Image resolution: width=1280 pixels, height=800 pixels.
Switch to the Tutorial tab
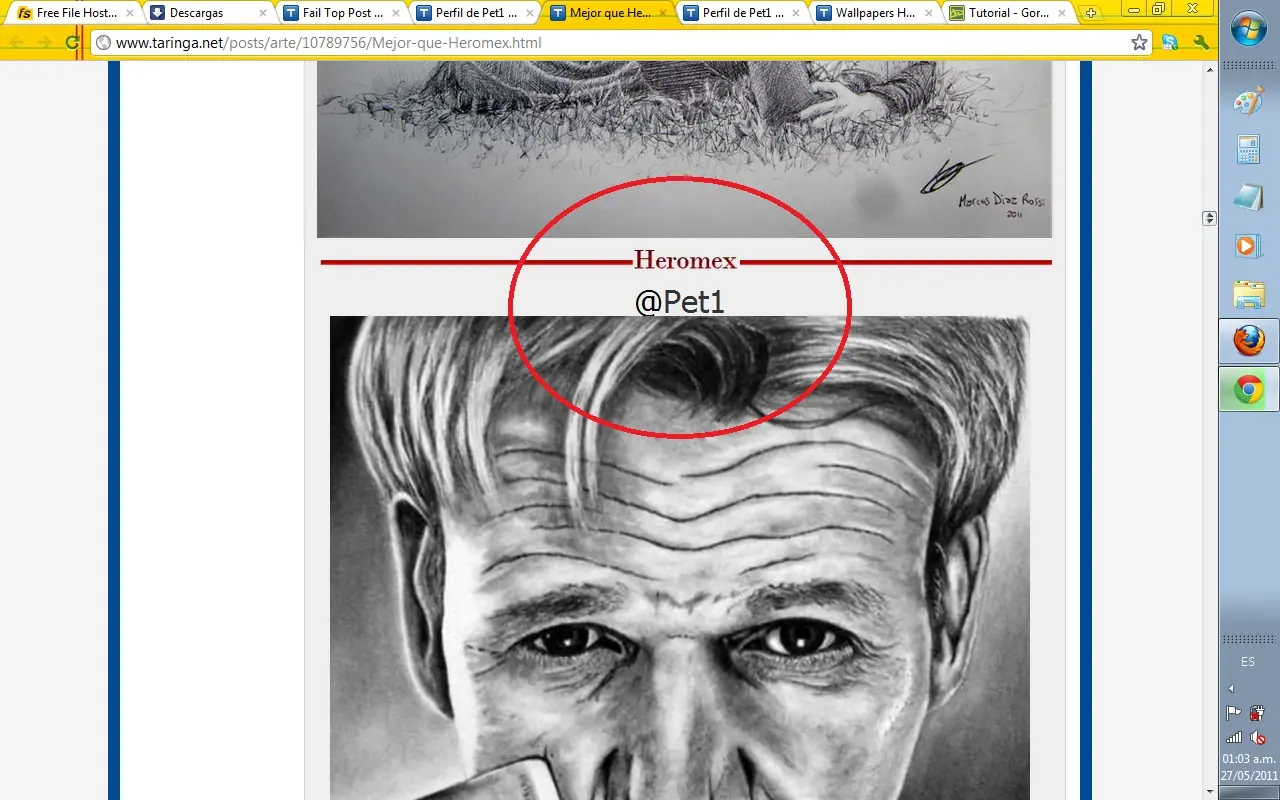click(1007, 13)
